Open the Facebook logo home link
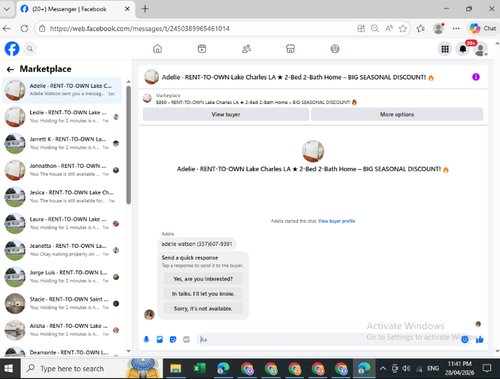500x379 pixels. 12,49
